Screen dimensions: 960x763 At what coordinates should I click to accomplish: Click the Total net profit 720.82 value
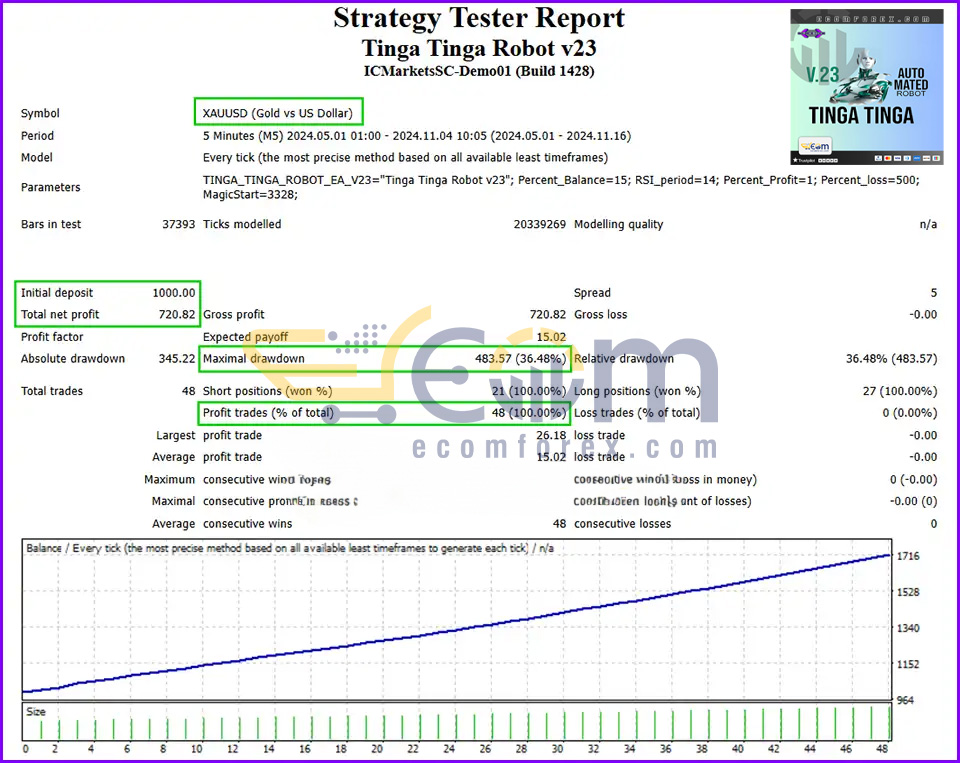[x=177, y=314]
